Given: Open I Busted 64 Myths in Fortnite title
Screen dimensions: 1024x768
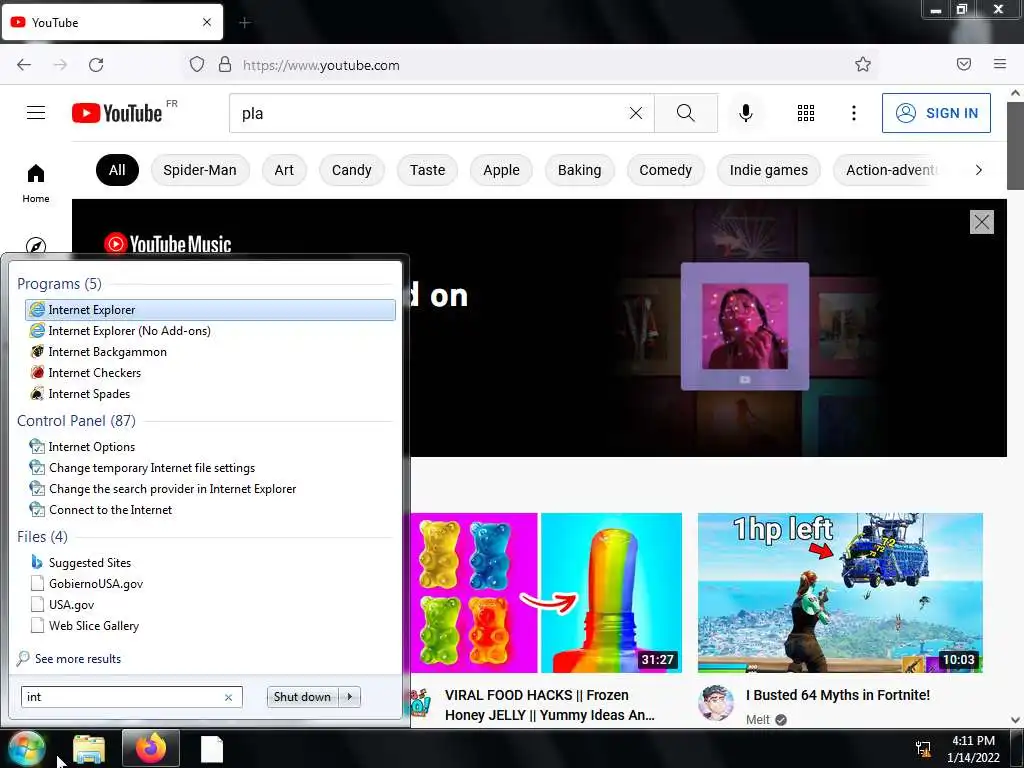Looking at the screenshot, I should point(838,695).
